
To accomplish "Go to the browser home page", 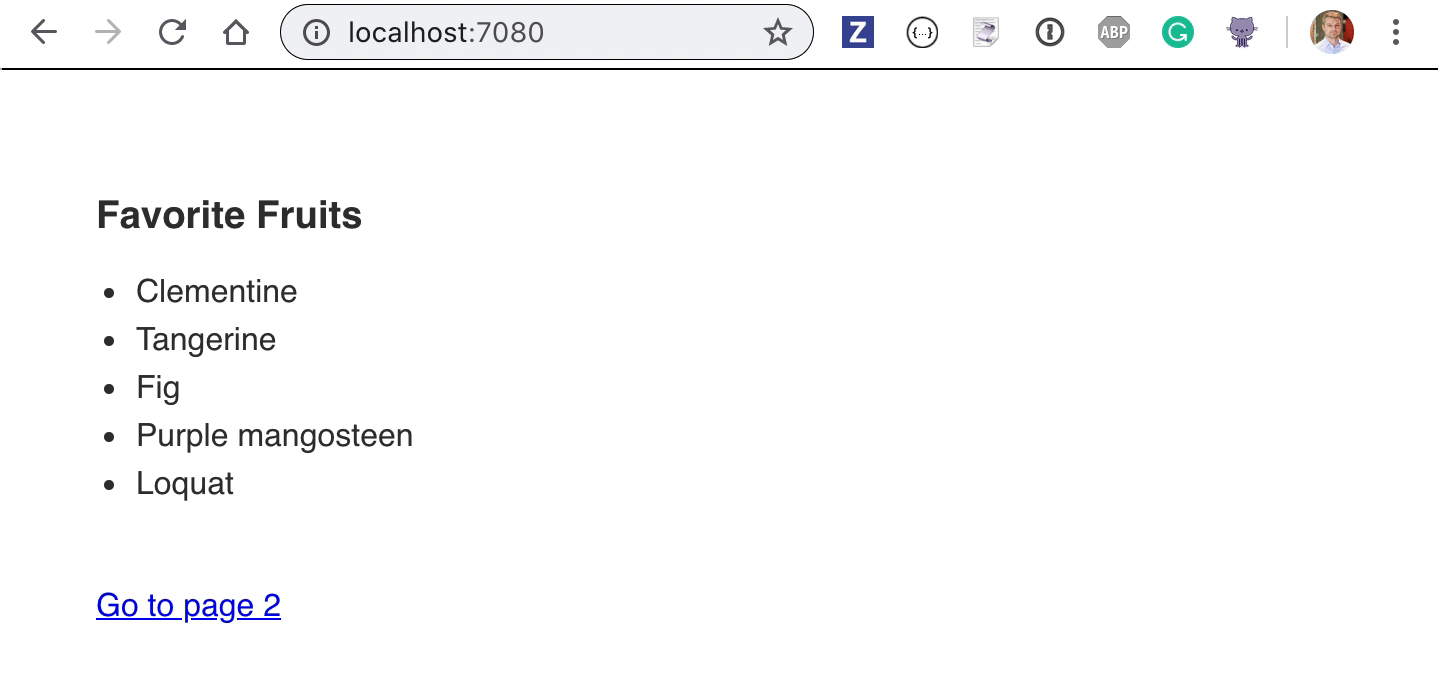I will click(x=236, y=32).
